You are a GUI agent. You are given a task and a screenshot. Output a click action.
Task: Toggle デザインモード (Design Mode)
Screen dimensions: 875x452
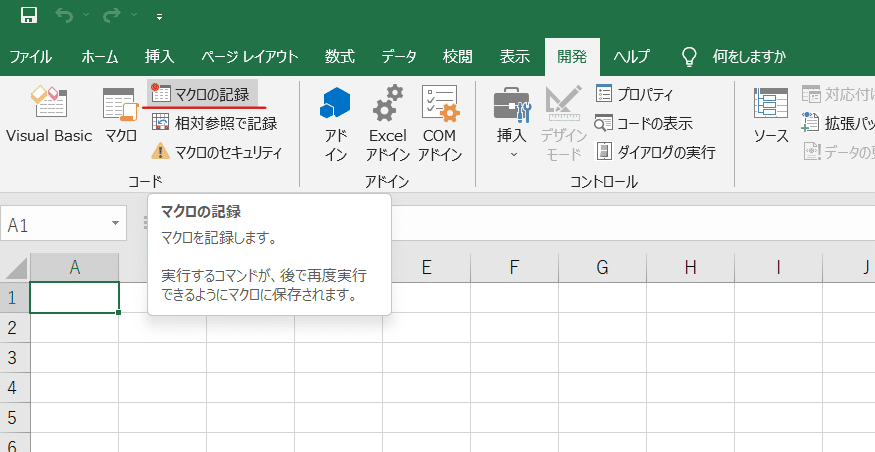563,123
